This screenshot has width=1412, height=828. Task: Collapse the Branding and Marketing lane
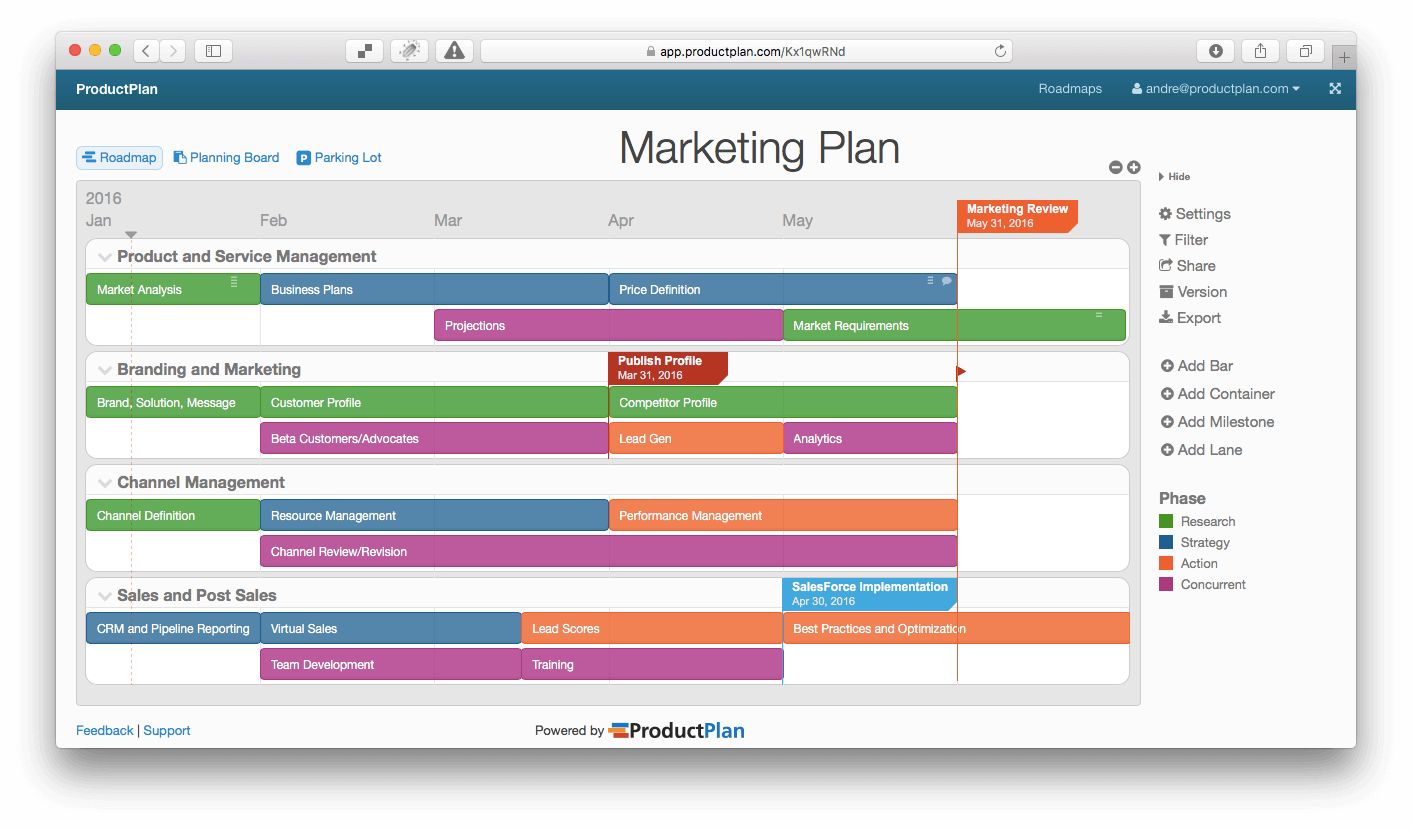coord(104,370)
